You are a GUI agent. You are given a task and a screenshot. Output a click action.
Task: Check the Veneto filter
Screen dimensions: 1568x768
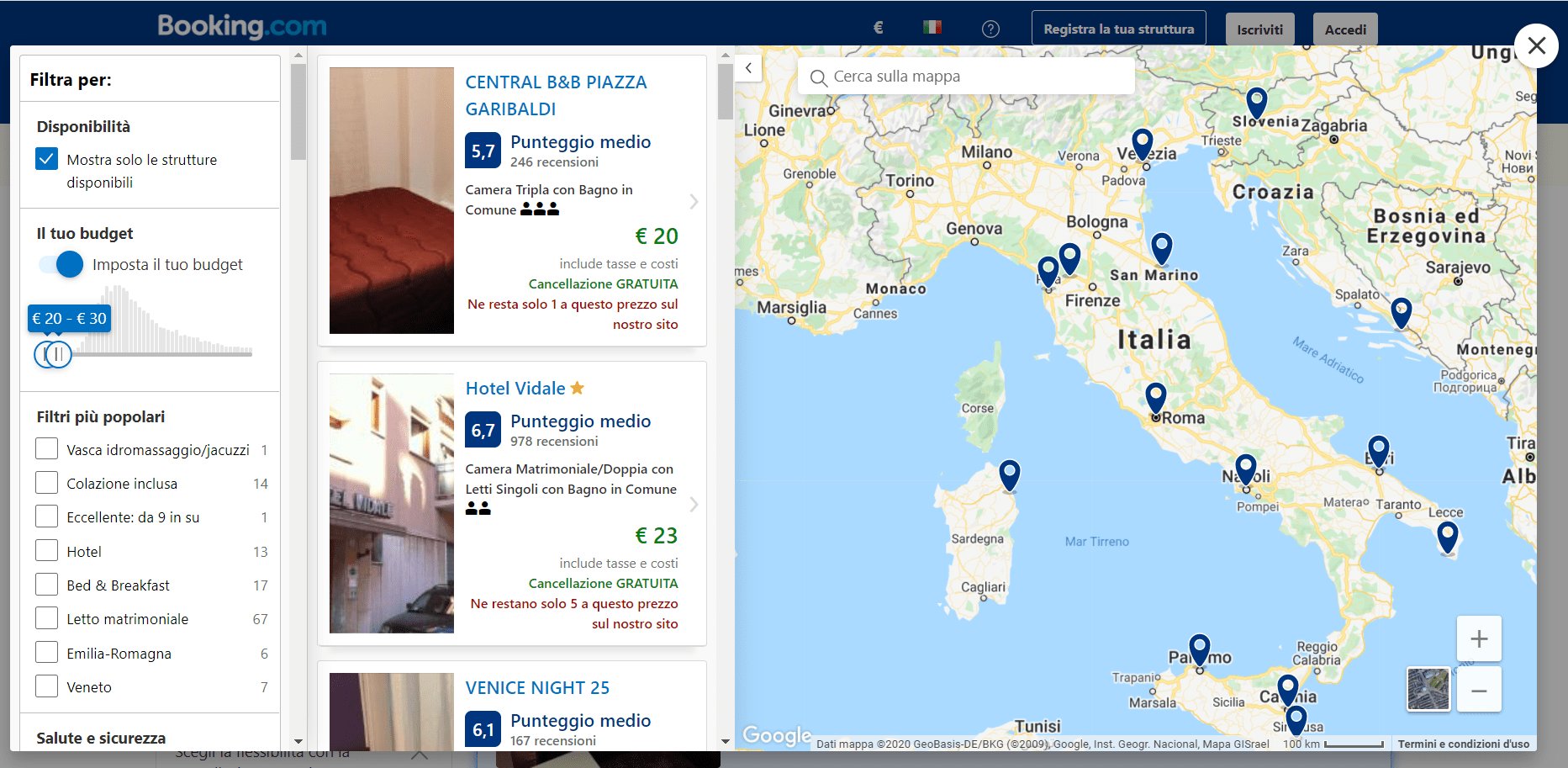[47, 686]
